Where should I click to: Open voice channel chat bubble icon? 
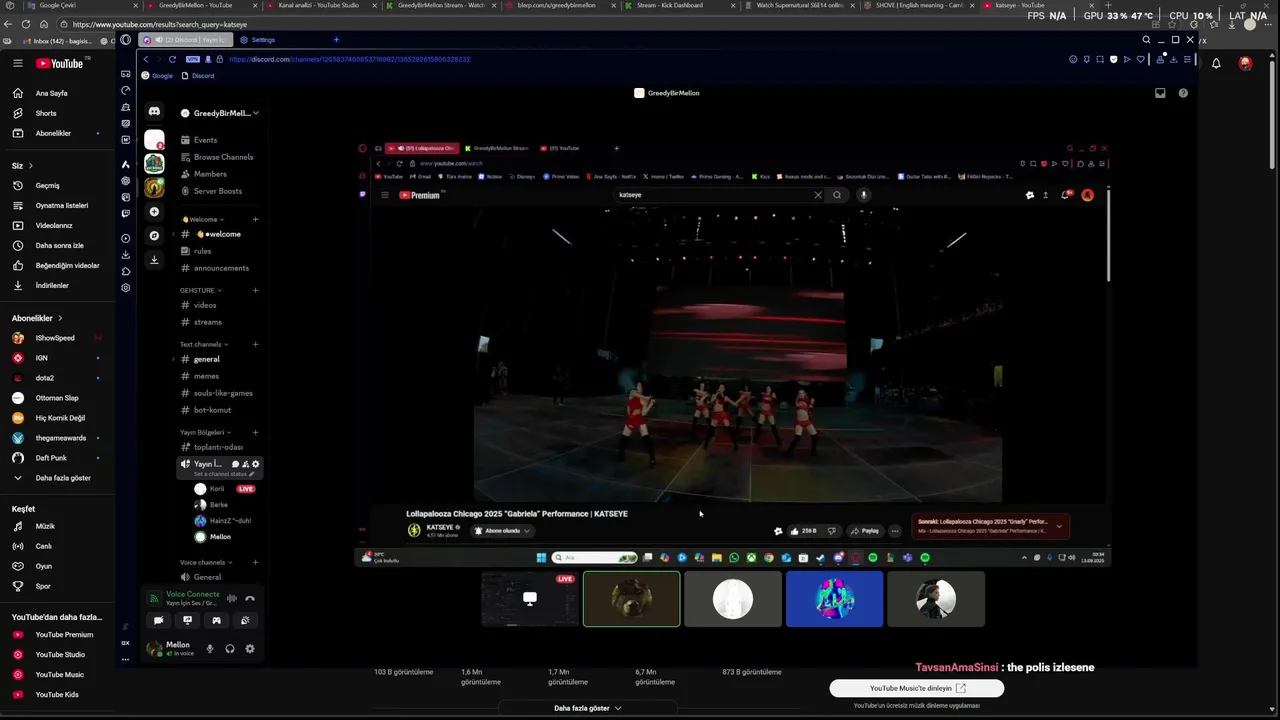235,464
